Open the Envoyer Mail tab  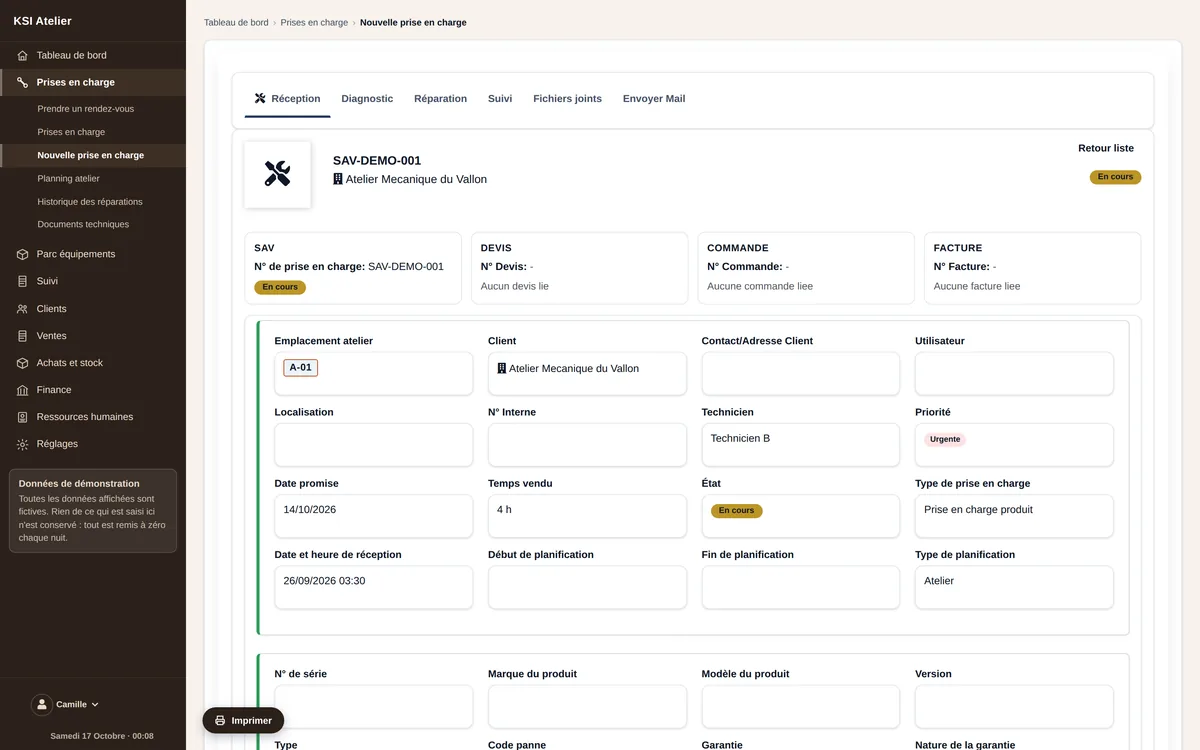click(x=654, y=98)
